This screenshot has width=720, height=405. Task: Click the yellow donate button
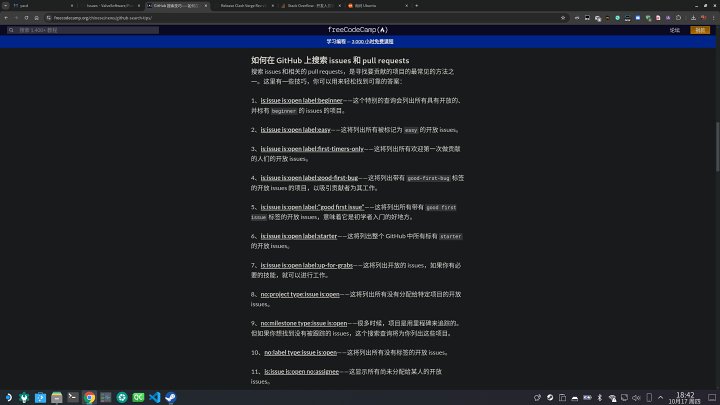(700, 30)
